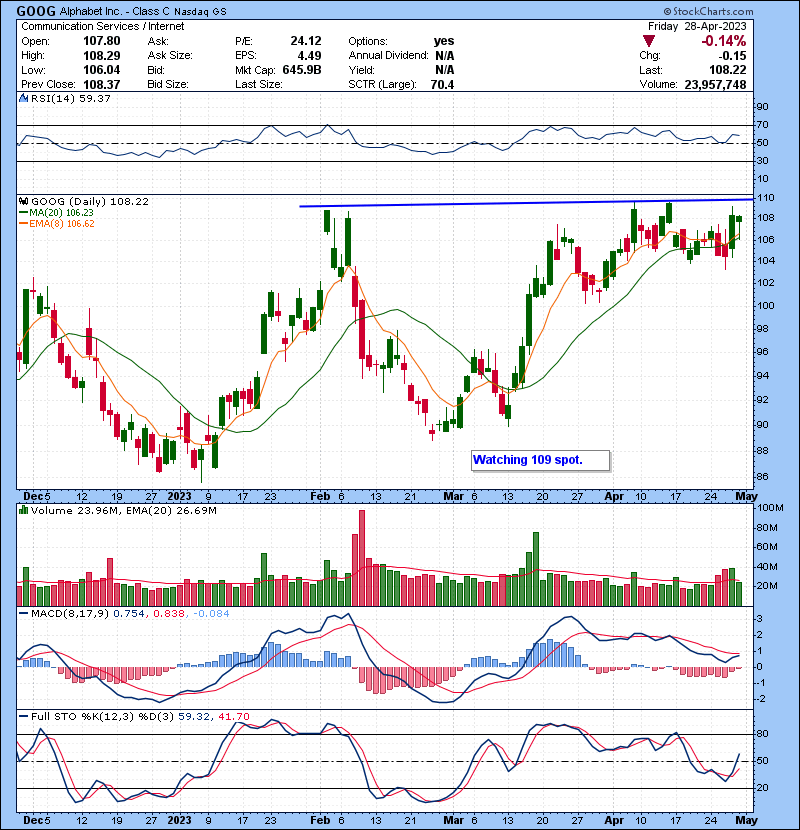The image size is (800, 830).
Task: Click the Low value 106.04
Action: click(102, 70)
